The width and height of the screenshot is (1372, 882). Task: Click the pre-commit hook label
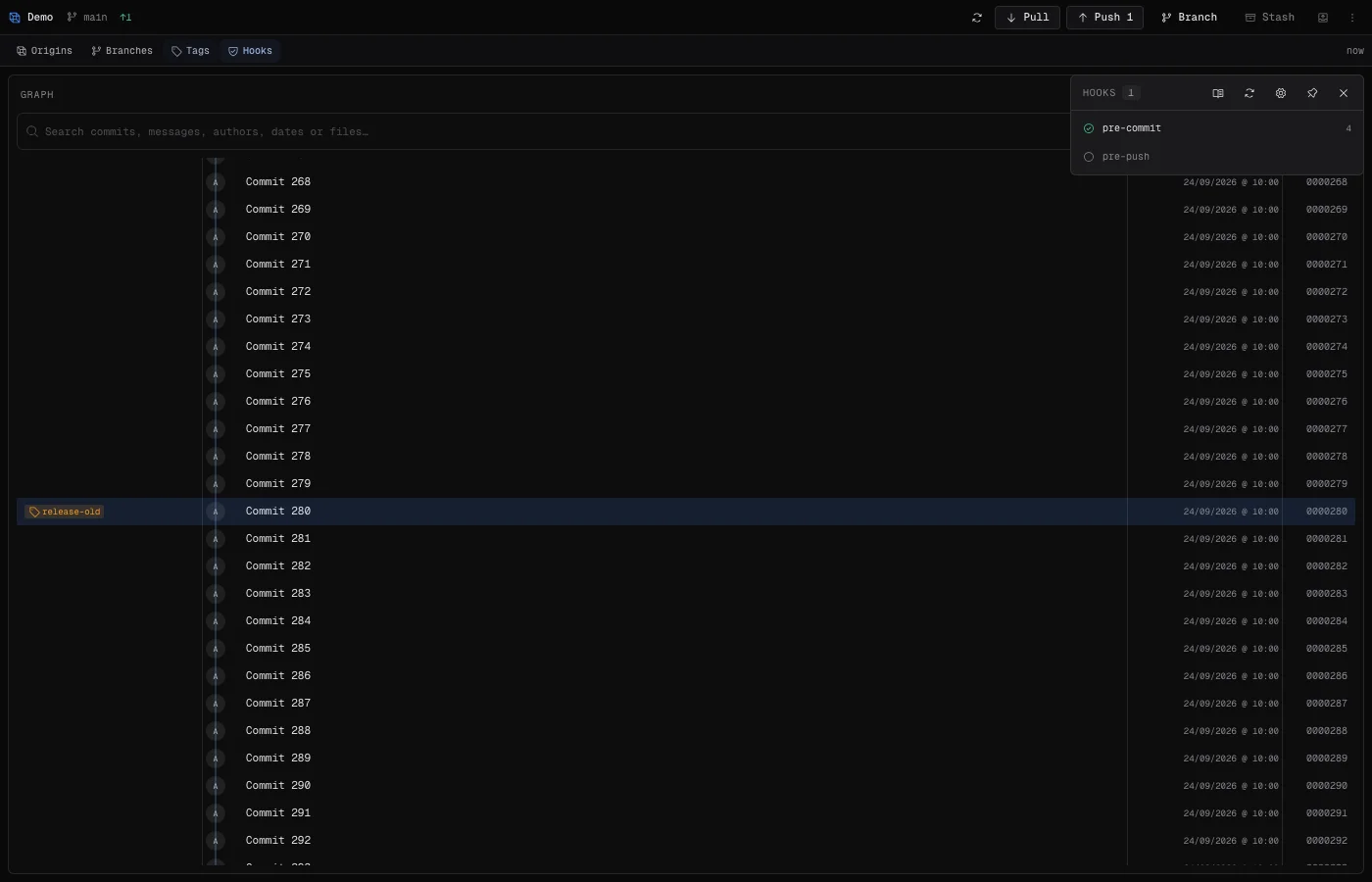coord(1132,128)
